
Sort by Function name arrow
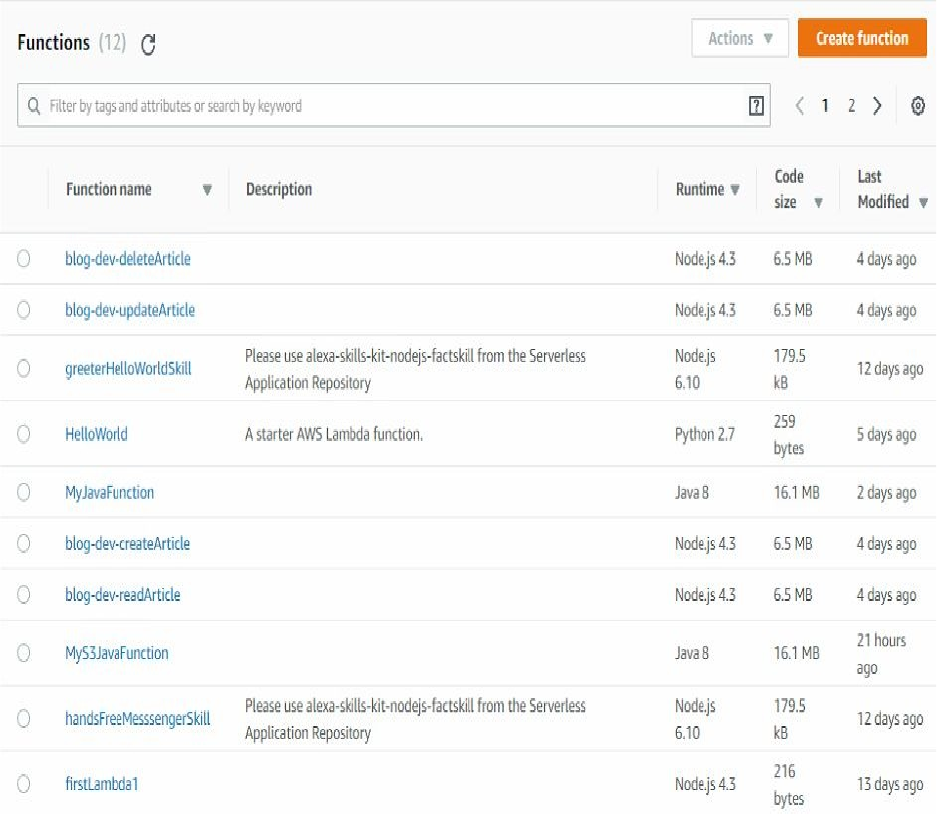coord(207,190)
